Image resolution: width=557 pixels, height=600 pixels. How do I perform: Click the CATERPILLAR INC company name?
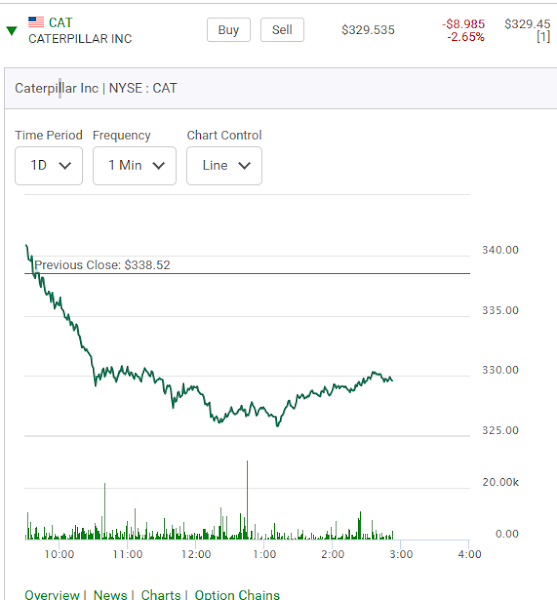[80, 39]
